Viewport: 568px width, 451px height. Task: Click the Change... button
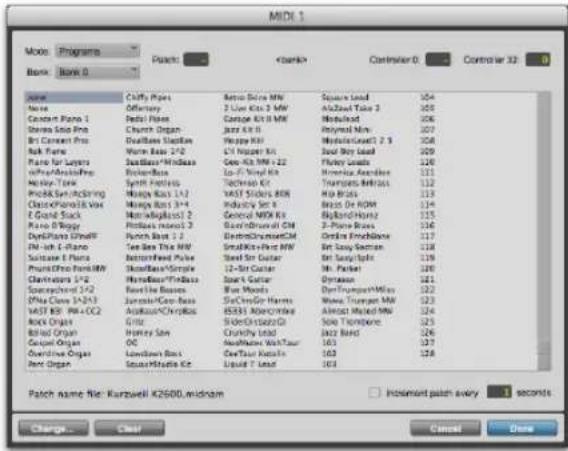coord(53,429)
